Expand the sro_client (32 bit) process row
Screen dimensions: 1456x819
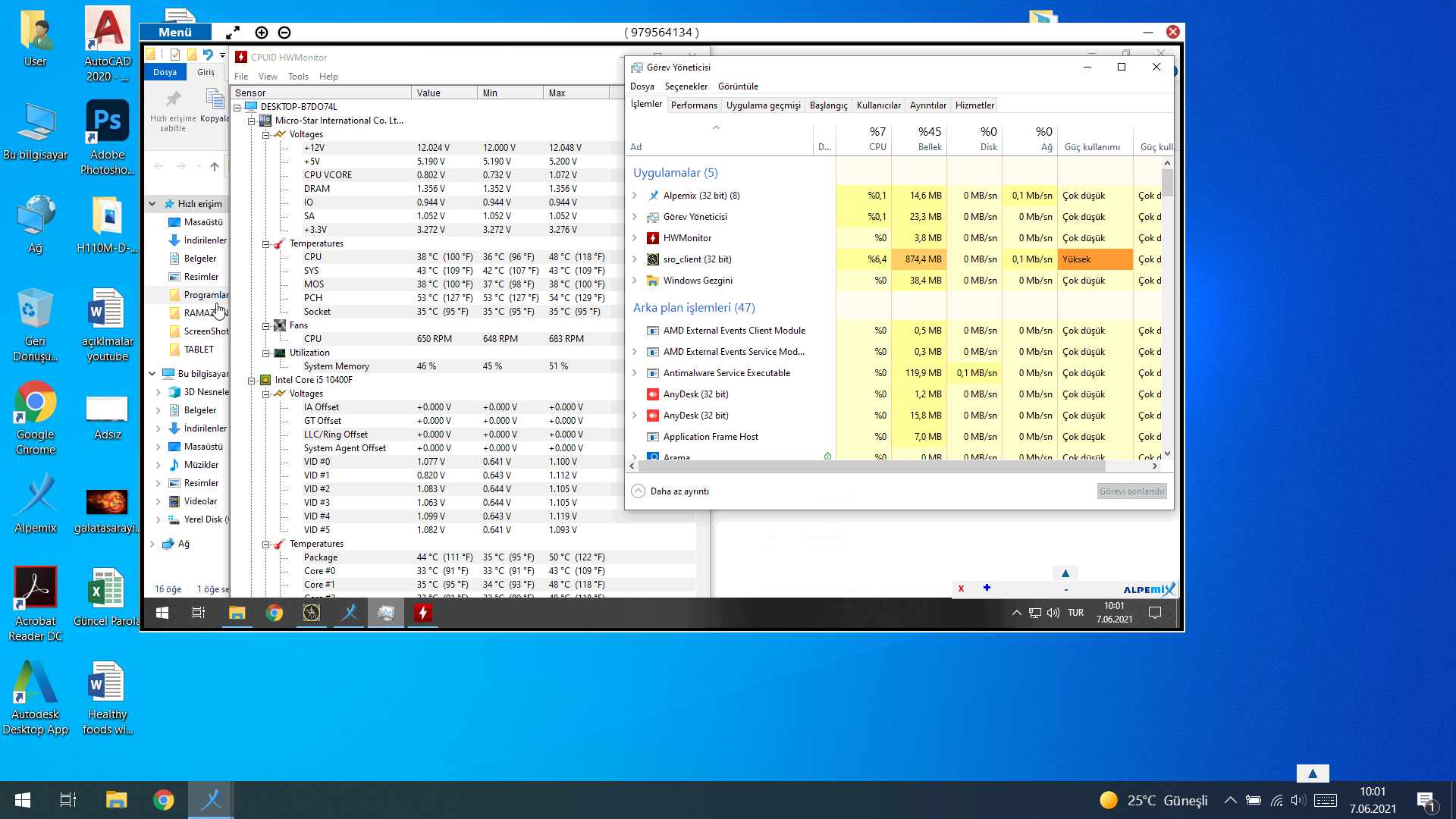(635, 259)
